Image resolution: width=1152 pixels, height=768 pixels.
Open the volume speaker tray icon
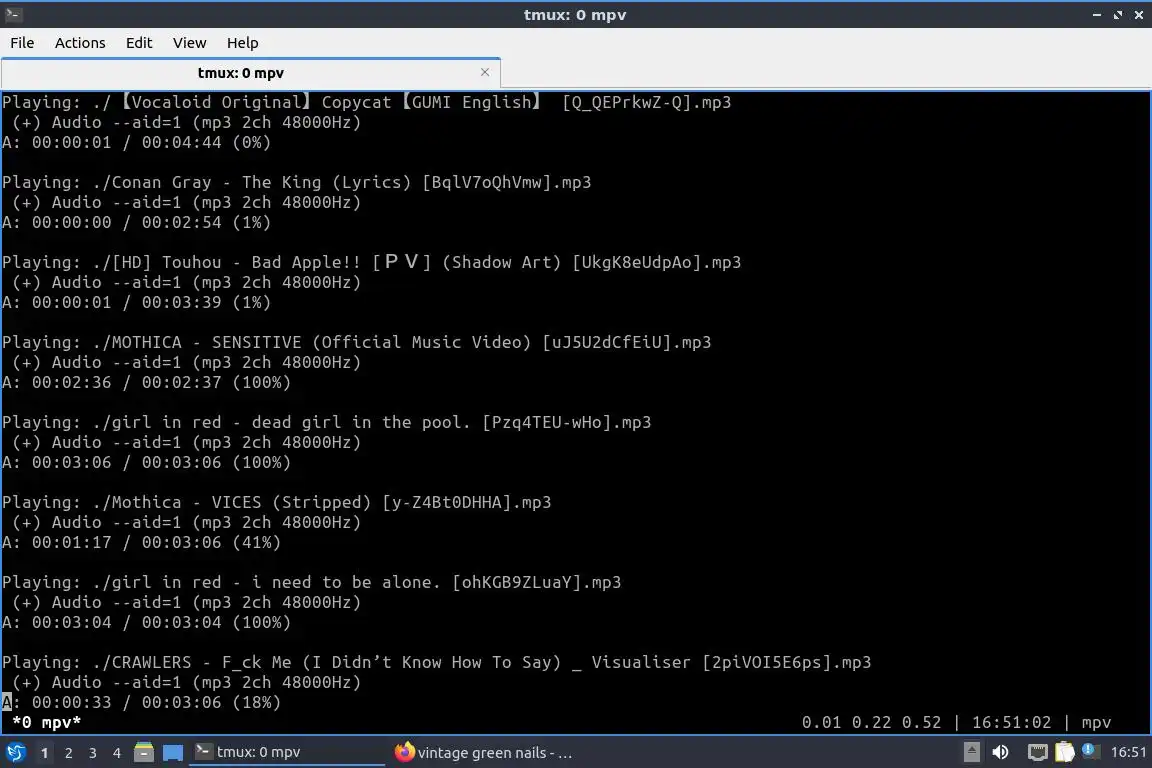click(1000, 752)
